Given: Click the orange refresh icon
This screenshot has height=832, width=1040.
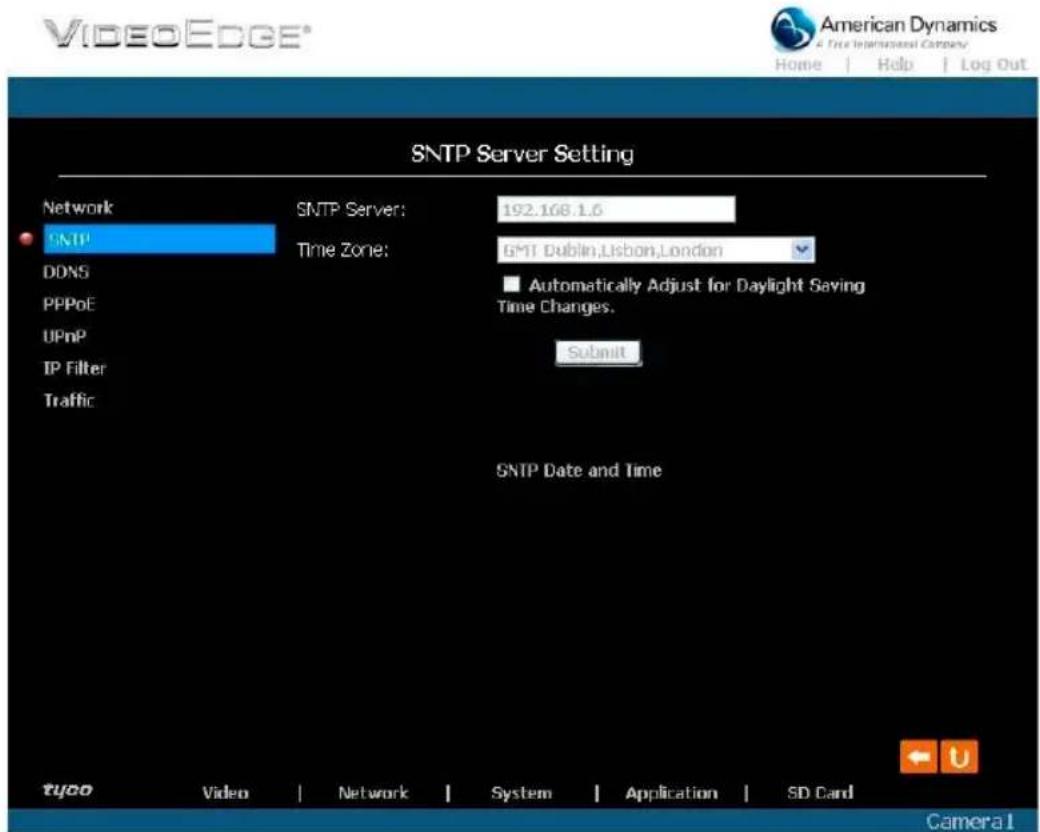Looking at the screenshot, I should point(959,757).
